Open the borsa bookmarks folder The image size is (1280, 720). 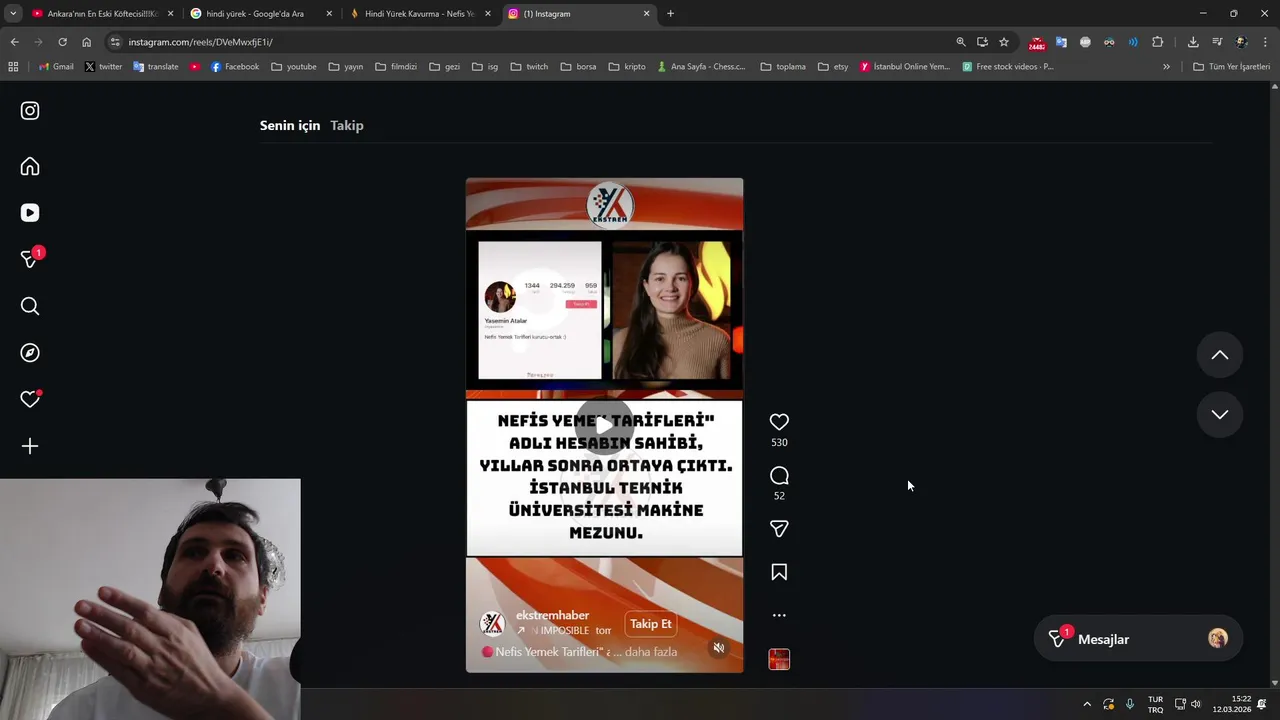coord(578,67)
